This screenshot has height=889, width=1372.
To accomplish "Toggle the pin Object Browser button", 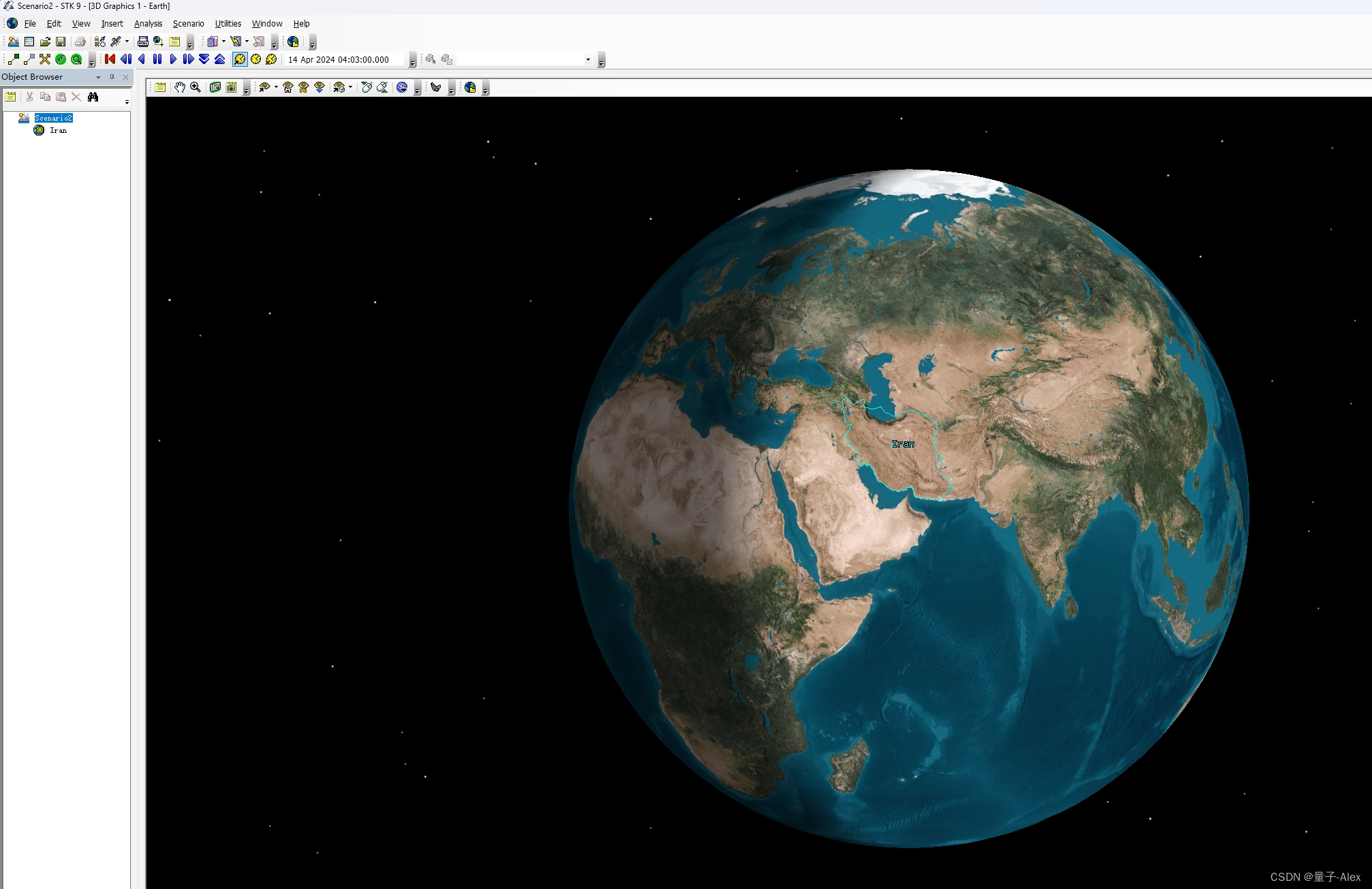I will [x=112, y=77].
